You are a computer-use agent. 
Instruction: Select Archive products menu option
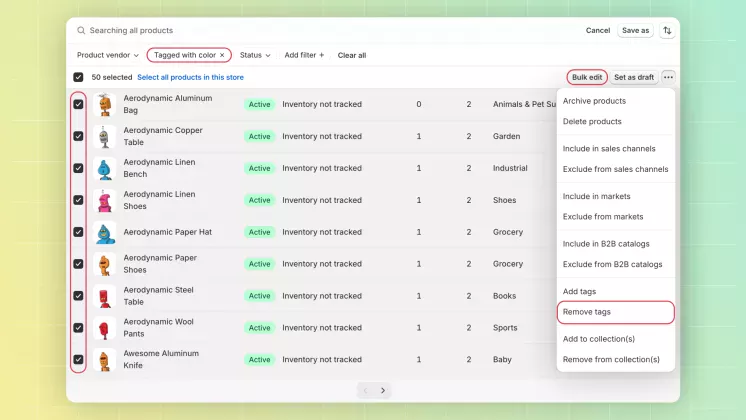(594, 101)
